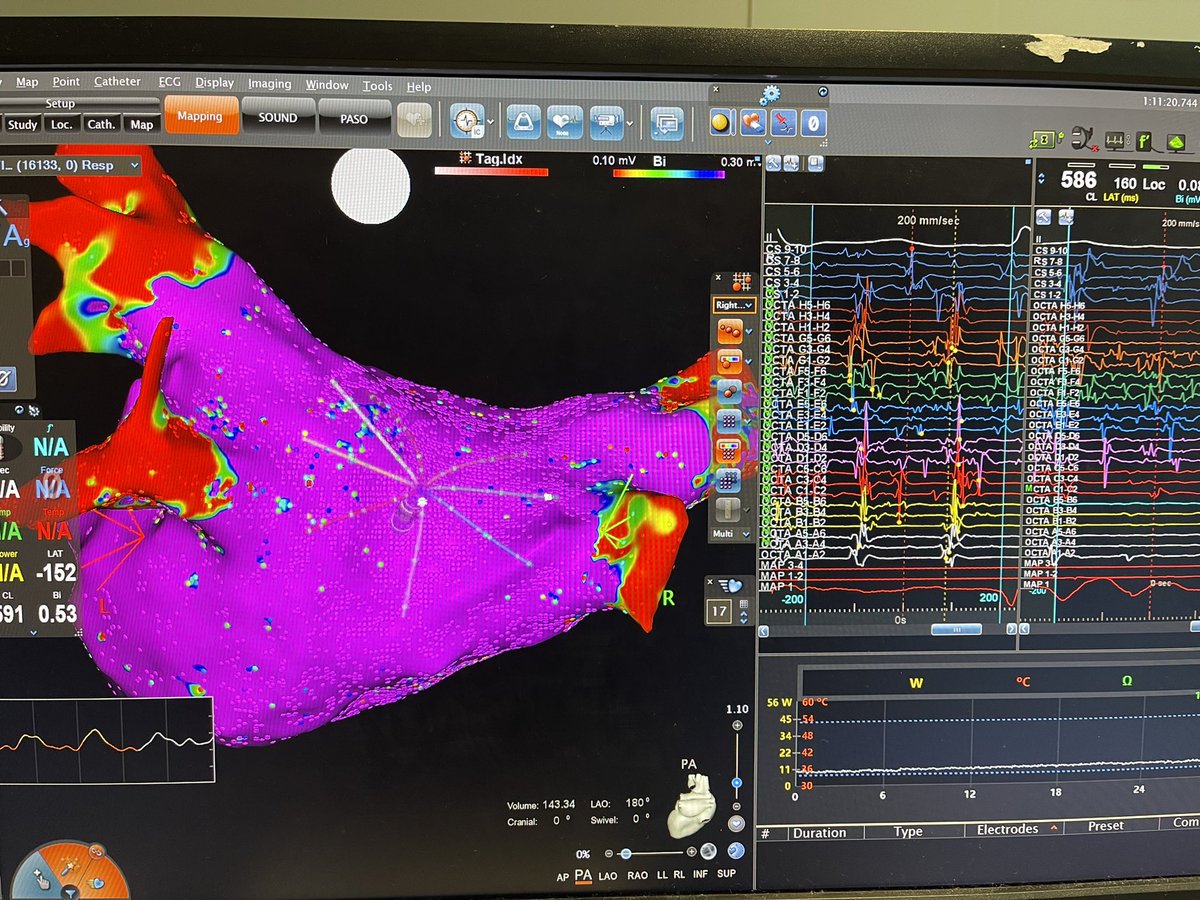Image resolution: width=1200 pixels, height=900 pixels.
Task: Click the compass IC acquisition icon
Action: (x=466, y=121)
